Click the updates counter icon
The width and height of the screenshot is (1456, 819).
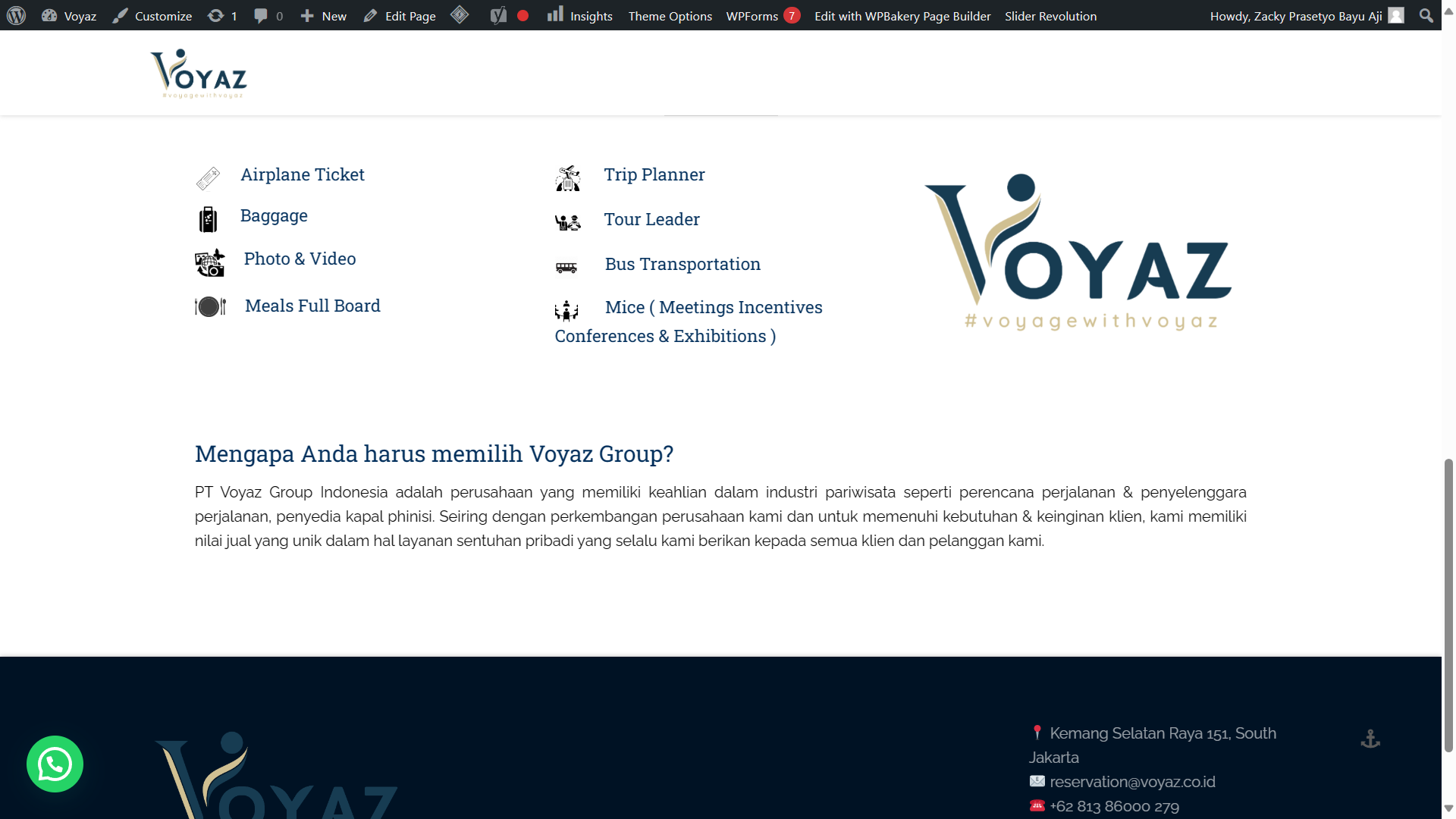[x=220, y=15]
